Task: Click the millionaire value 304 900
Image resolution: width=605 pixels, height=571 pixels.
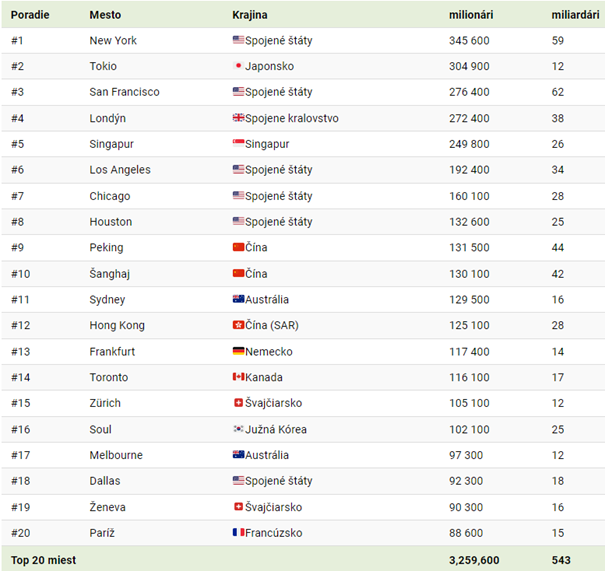Action: (x=469, y=66)
